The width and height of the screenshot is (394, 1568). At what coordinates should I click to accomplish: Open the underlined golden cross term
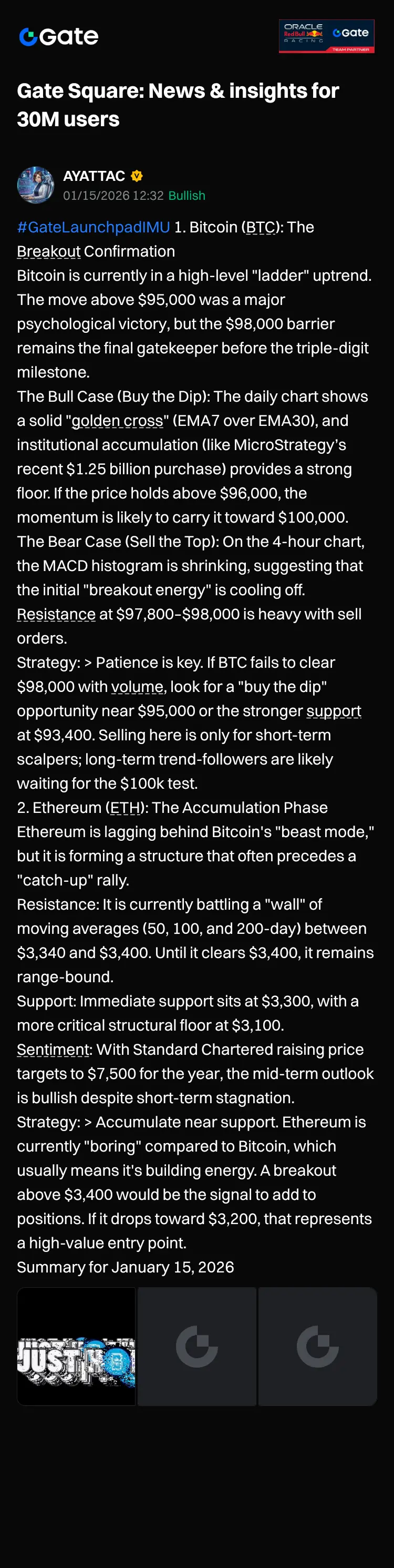pyautogui.click(x=117, y=421)
